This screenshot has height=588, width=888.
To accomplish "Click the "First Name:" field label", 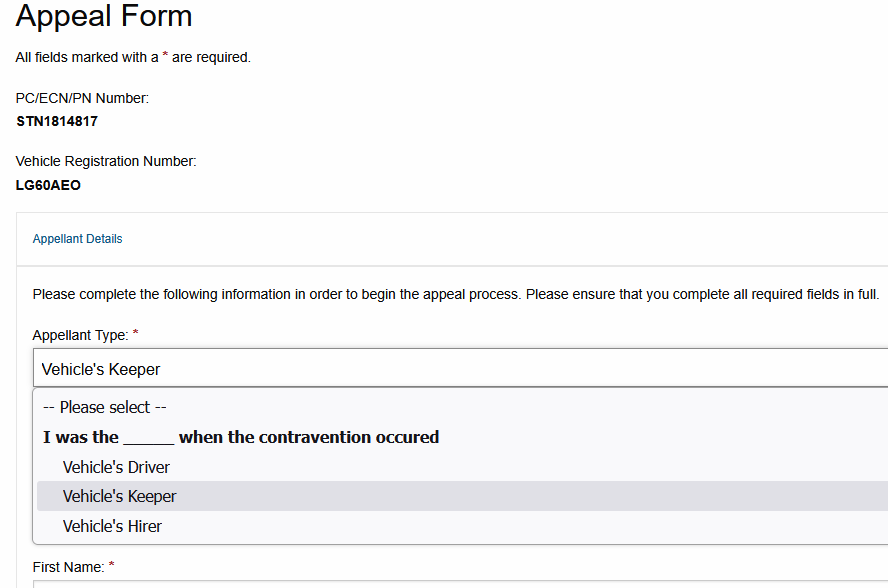I will pos(68,567).
